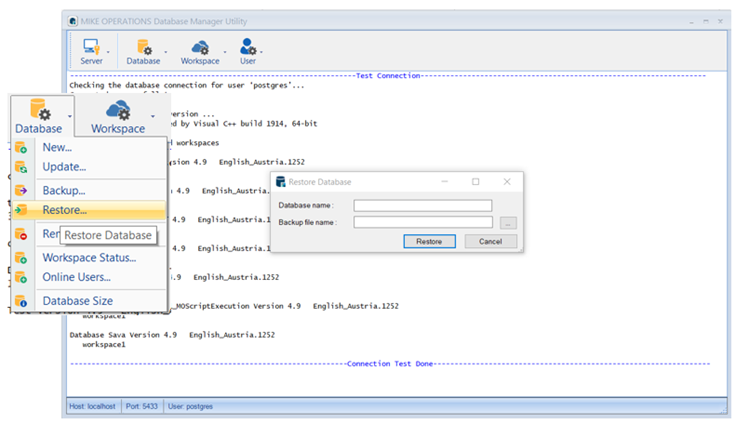The width and height of the screenshot is (736, 424).
Task: Click the small Workspace cloud icon in the toolbar
Action: 200,47
